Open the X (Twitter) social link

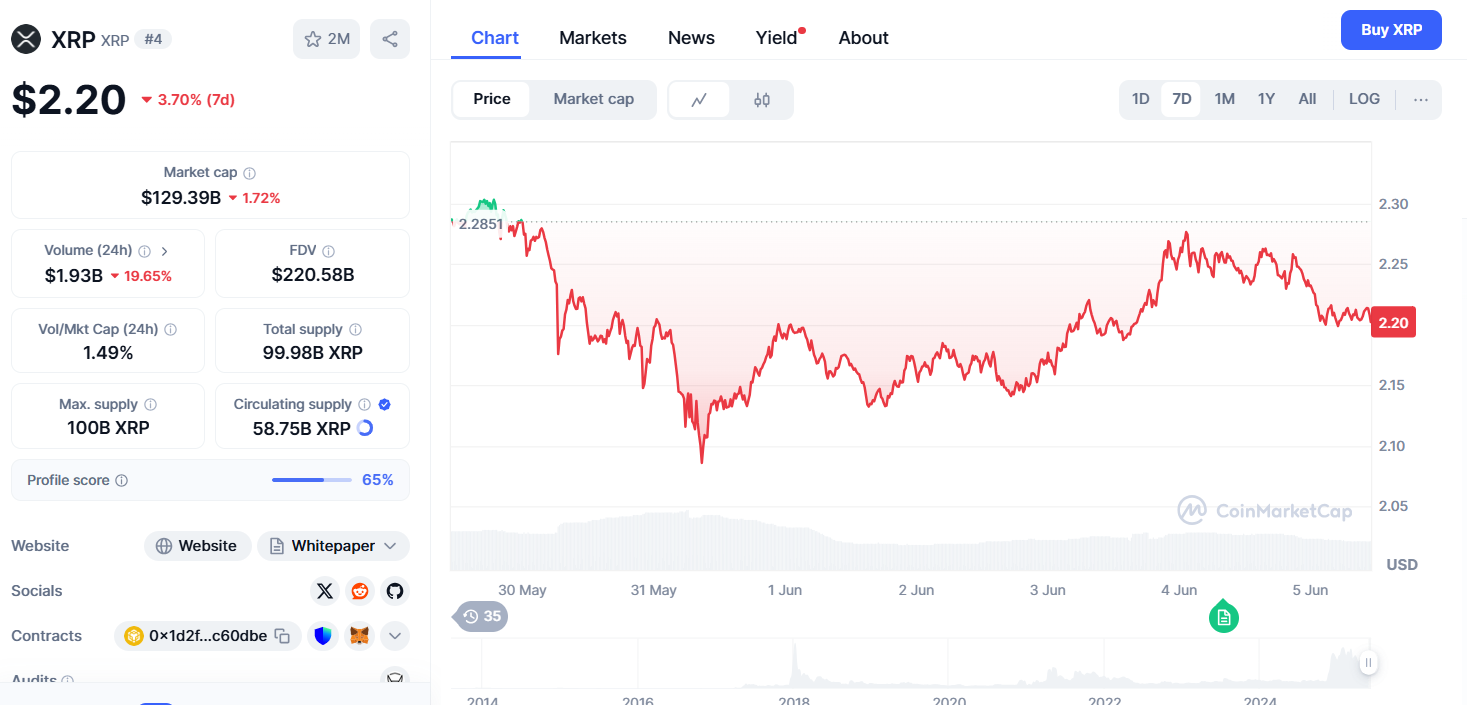(325, 591)
